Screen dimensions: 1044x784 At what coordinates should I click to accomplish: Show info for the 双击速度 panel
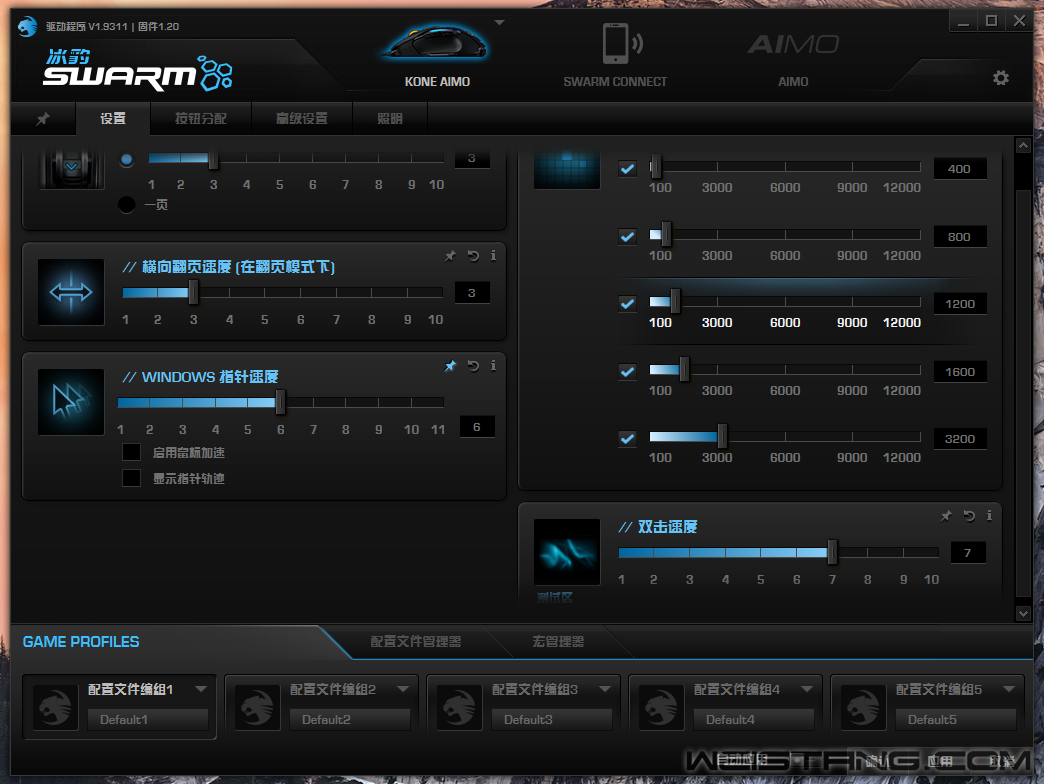(989, 516)
